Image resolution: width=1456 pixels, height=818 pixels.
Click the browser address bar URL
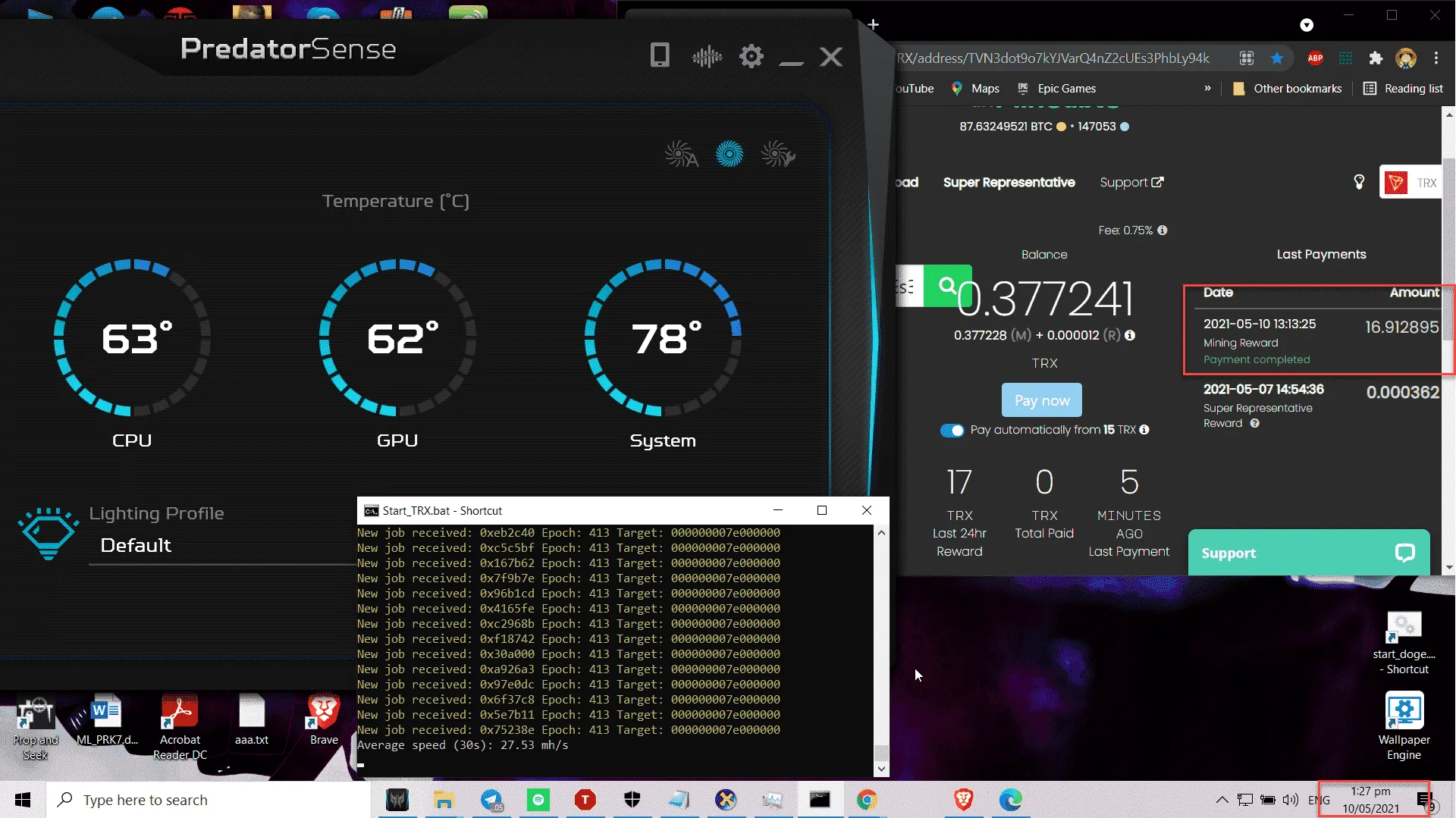coord(1054,58)
